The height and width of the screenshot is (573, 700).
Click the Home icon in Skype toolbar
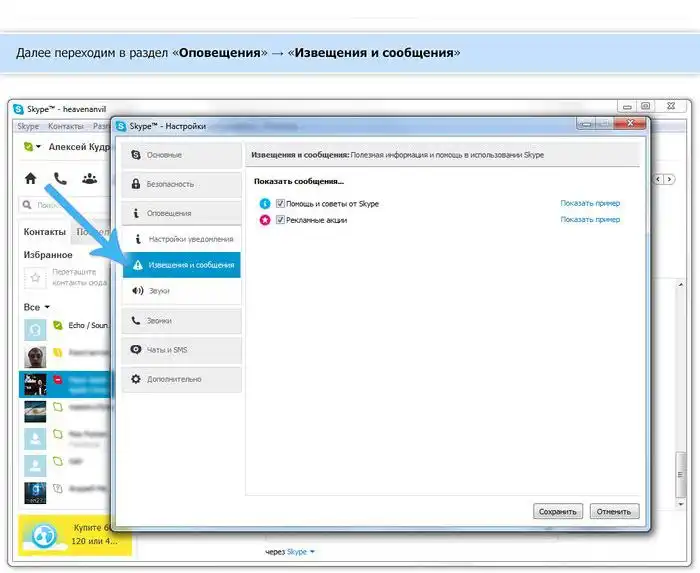coord(31,179)
